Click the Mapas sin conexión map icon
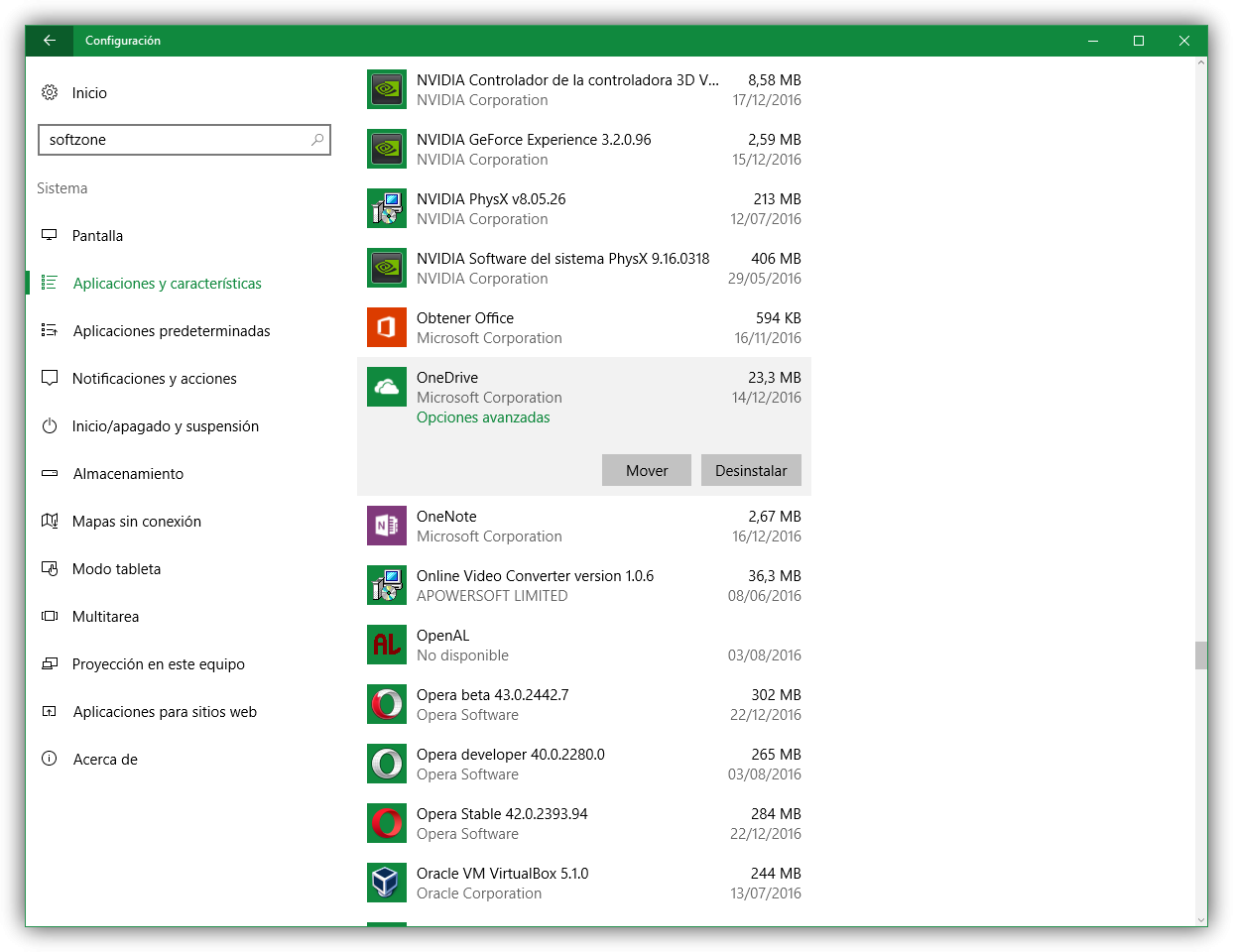 pos(50,521)
